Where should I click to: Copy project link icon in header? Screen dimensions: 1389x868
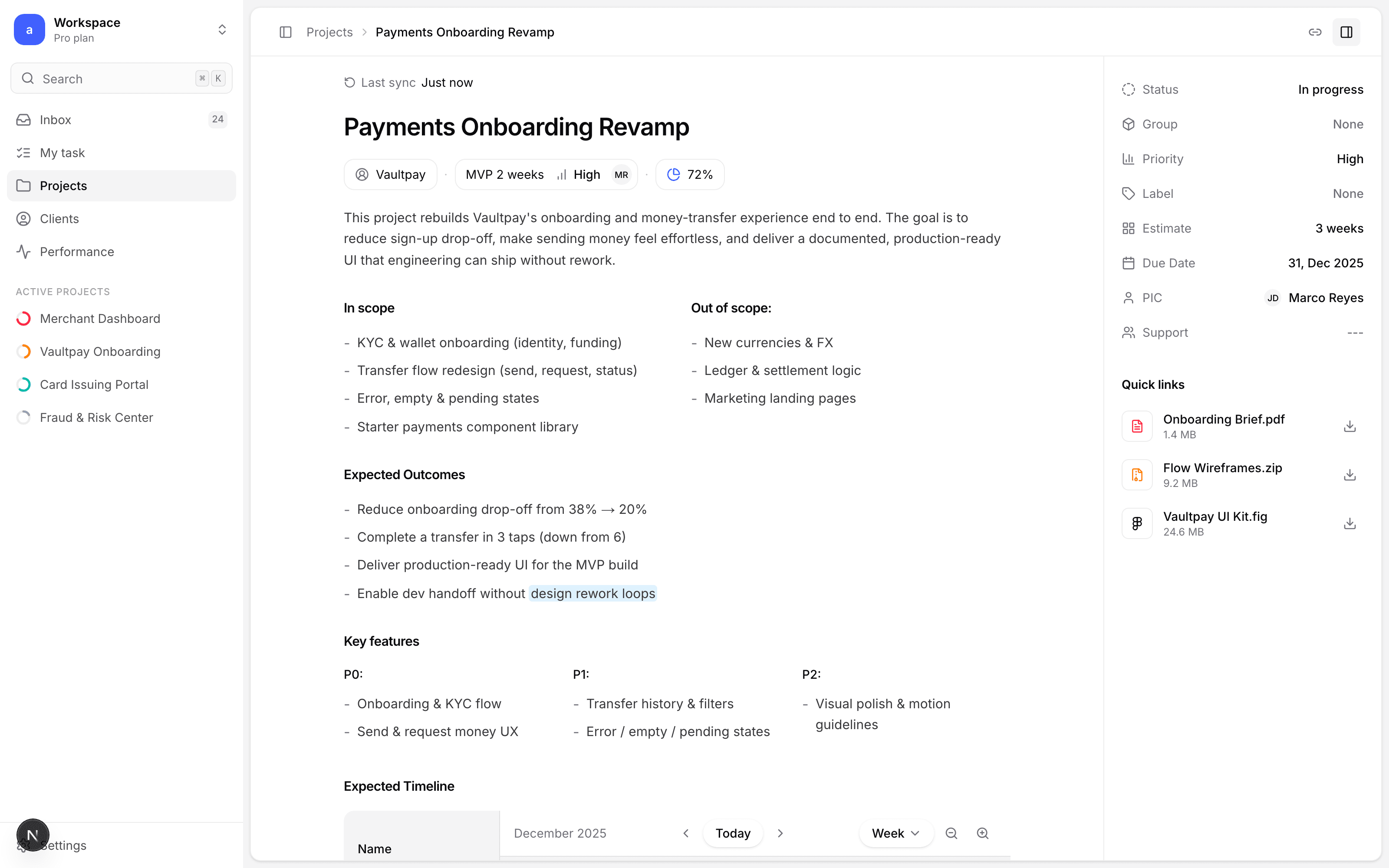pyautogui.click(x=1315, y=32)
